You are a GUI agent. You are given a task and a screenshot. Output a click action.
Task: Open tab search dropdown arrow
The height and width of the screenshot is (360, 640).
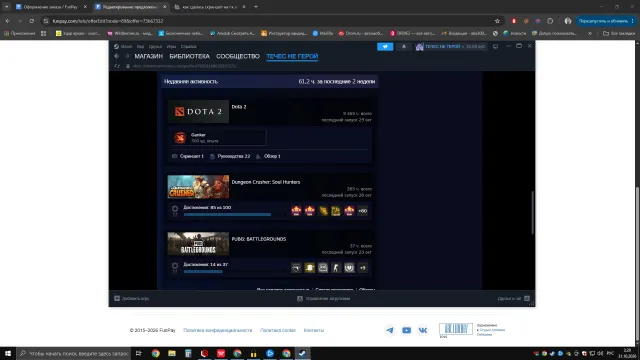(6, 7)
